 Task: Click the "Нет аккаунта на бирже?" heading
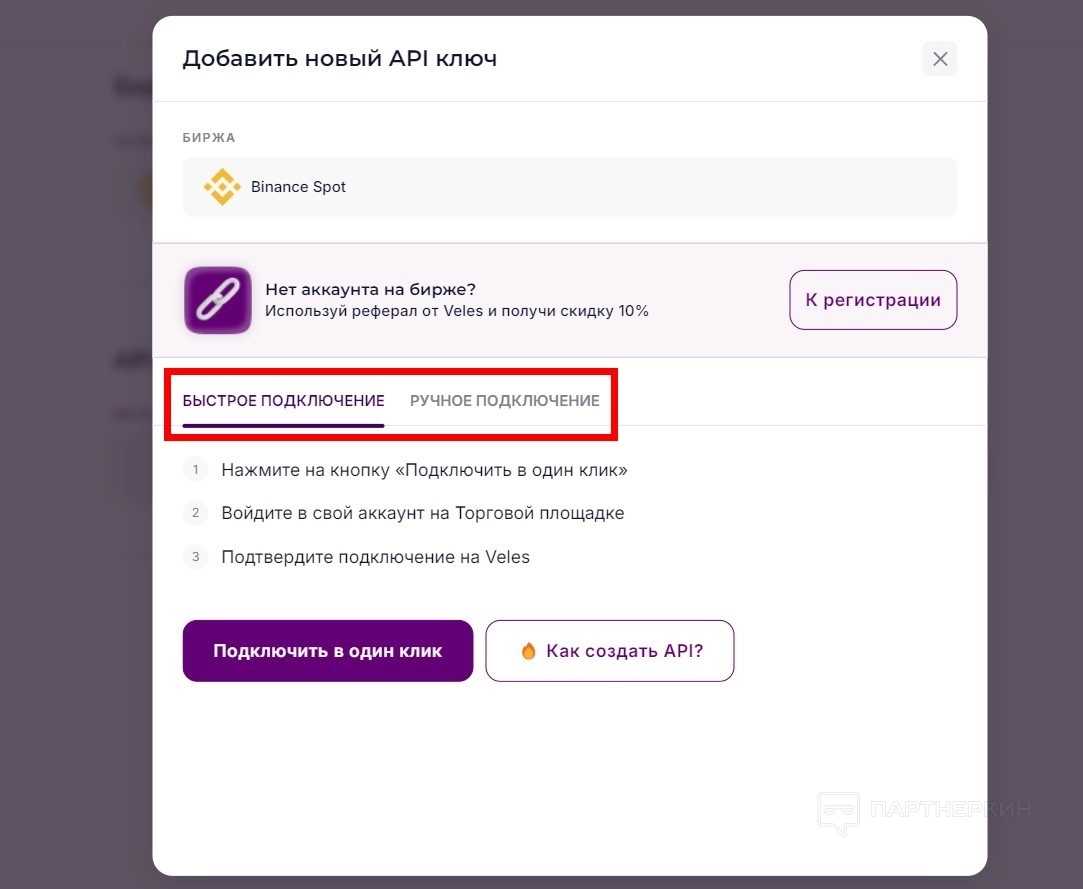point(370,290)
